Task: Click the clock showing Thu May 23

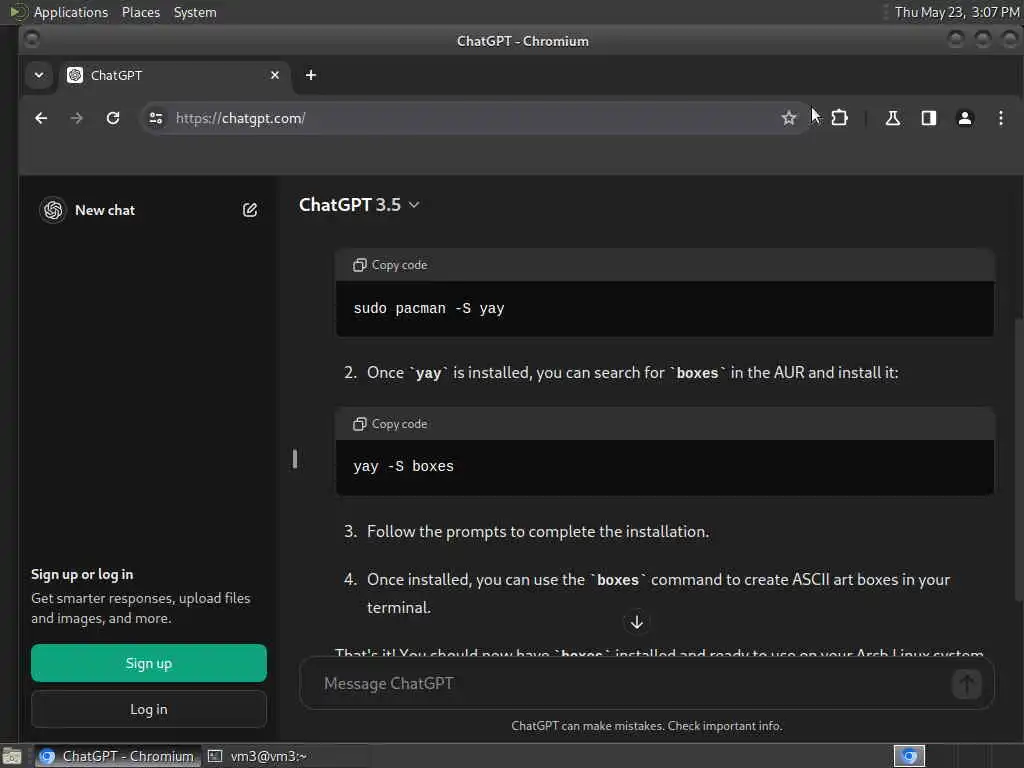Action: tap(956, 12)
